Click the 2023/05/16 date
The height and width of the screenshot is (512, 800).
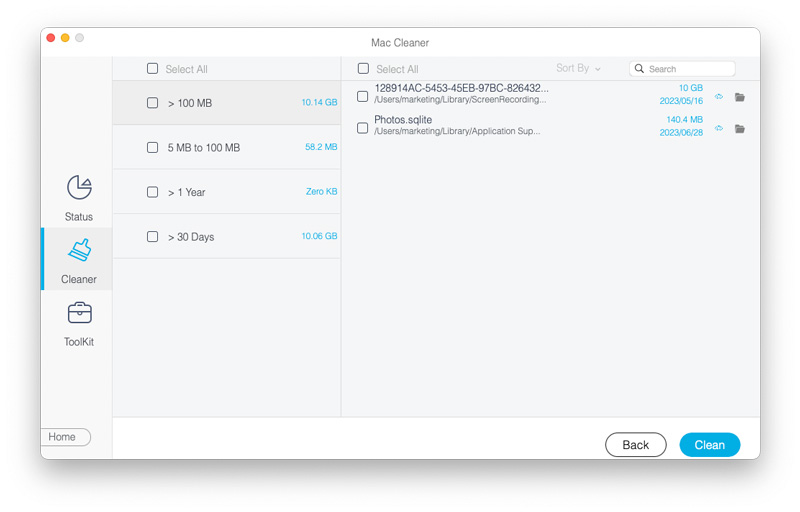[681, 100]
